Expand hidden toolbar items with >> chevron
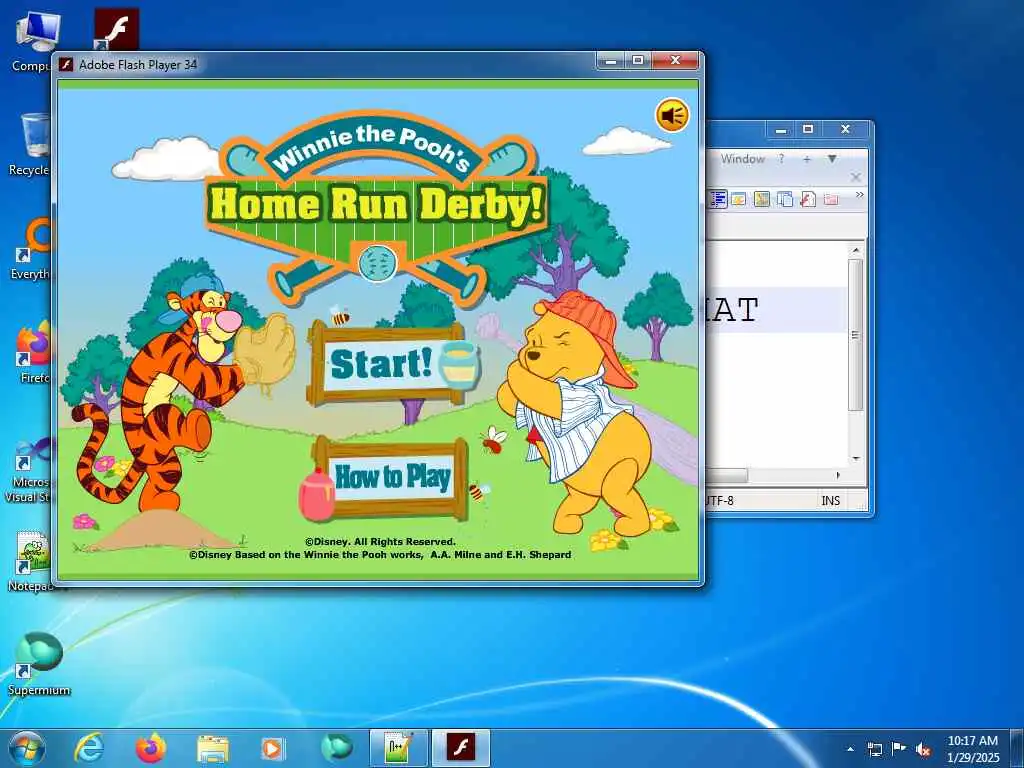This screenshot has height=768, width=1024. click(859, 195)
